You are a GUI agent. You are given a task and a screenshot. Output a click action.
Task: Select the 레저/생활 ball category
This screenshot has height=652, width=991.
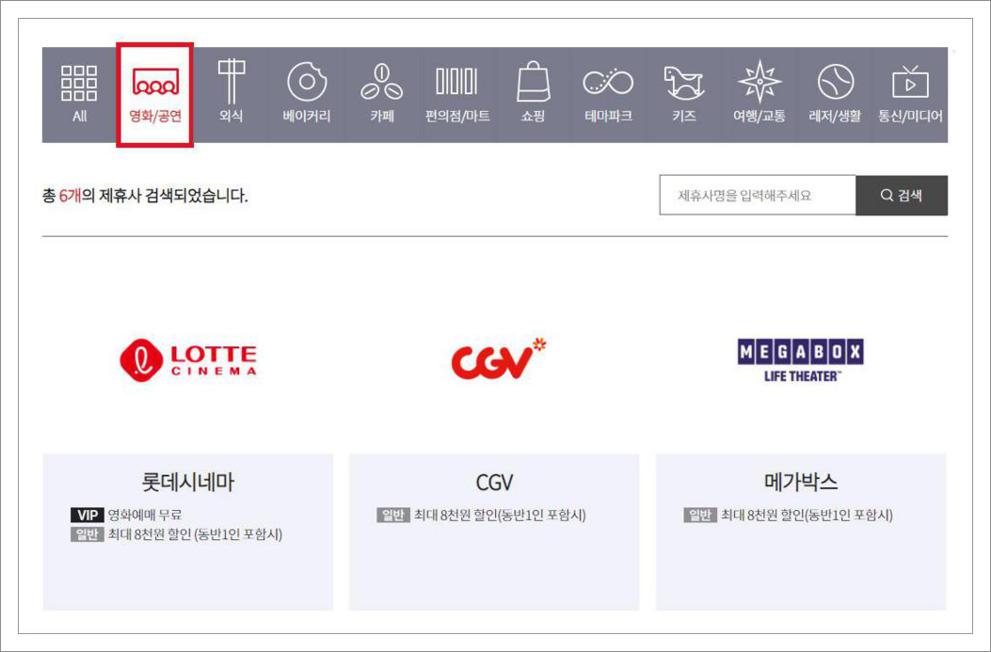[835, 94]
